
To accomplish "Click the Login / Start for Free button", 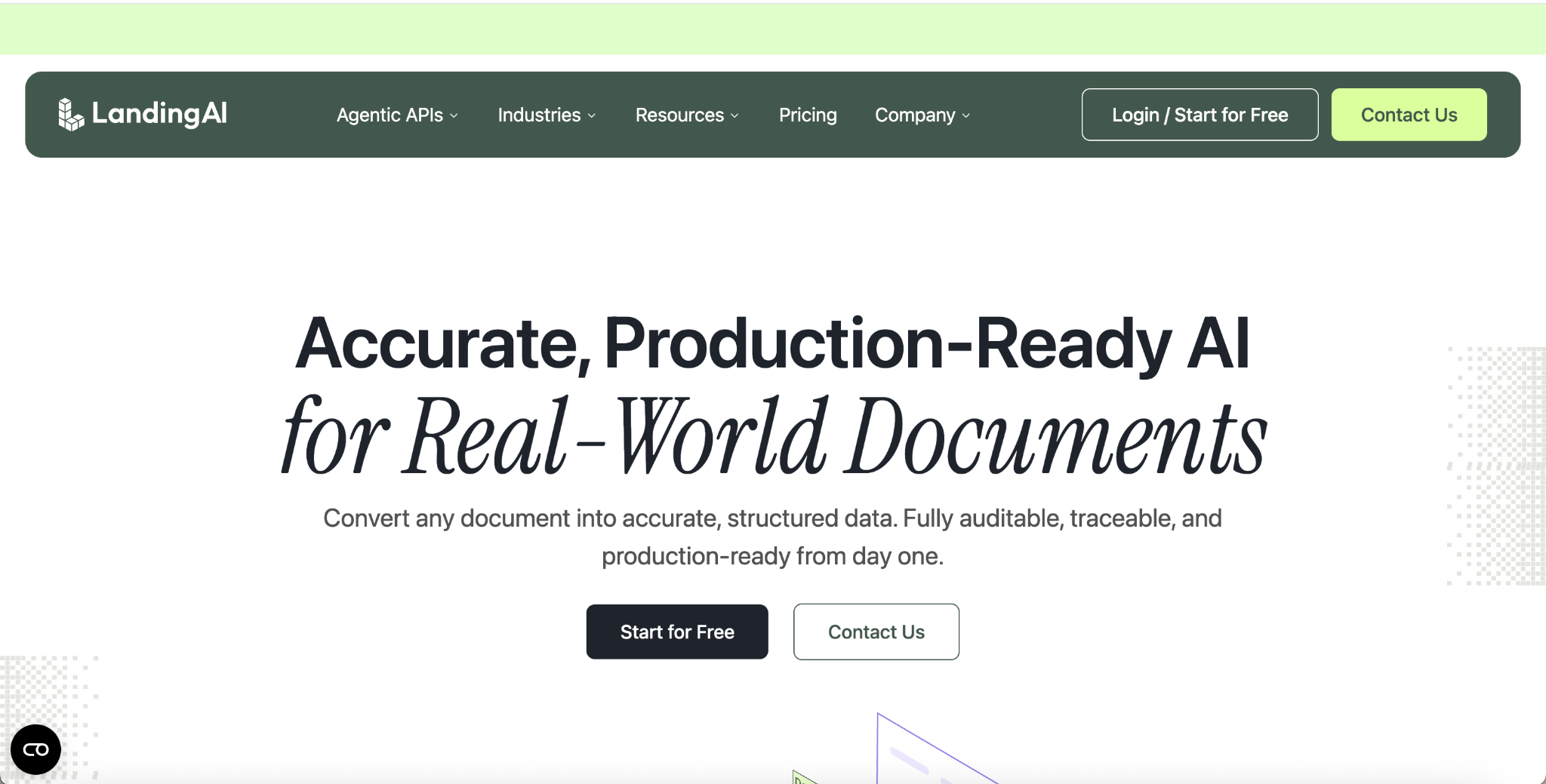I will [x=1200, y=115].
